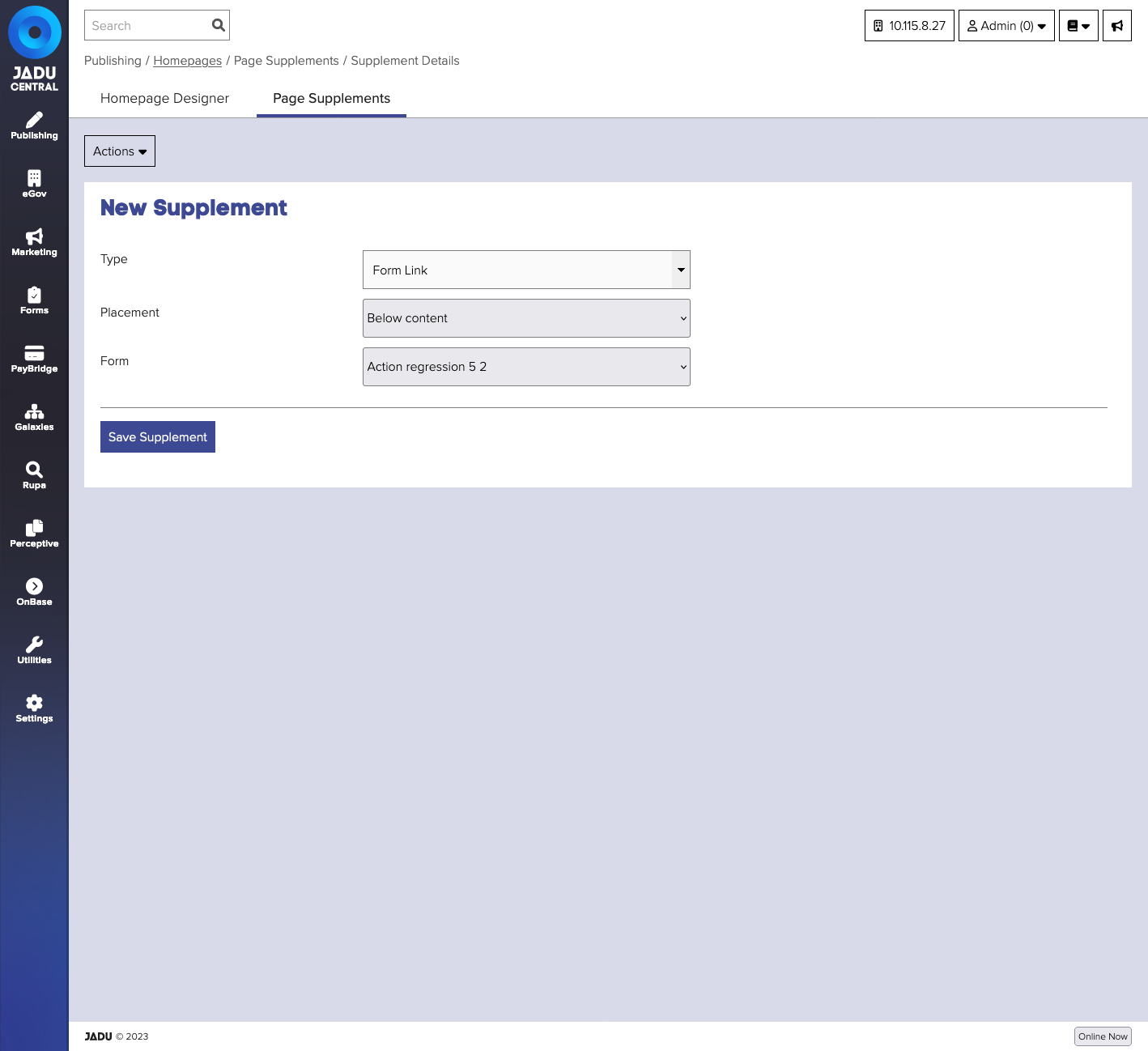Click the Page Supplements breadcrumb text
1148x1051 pixels.
coord(287,61)
